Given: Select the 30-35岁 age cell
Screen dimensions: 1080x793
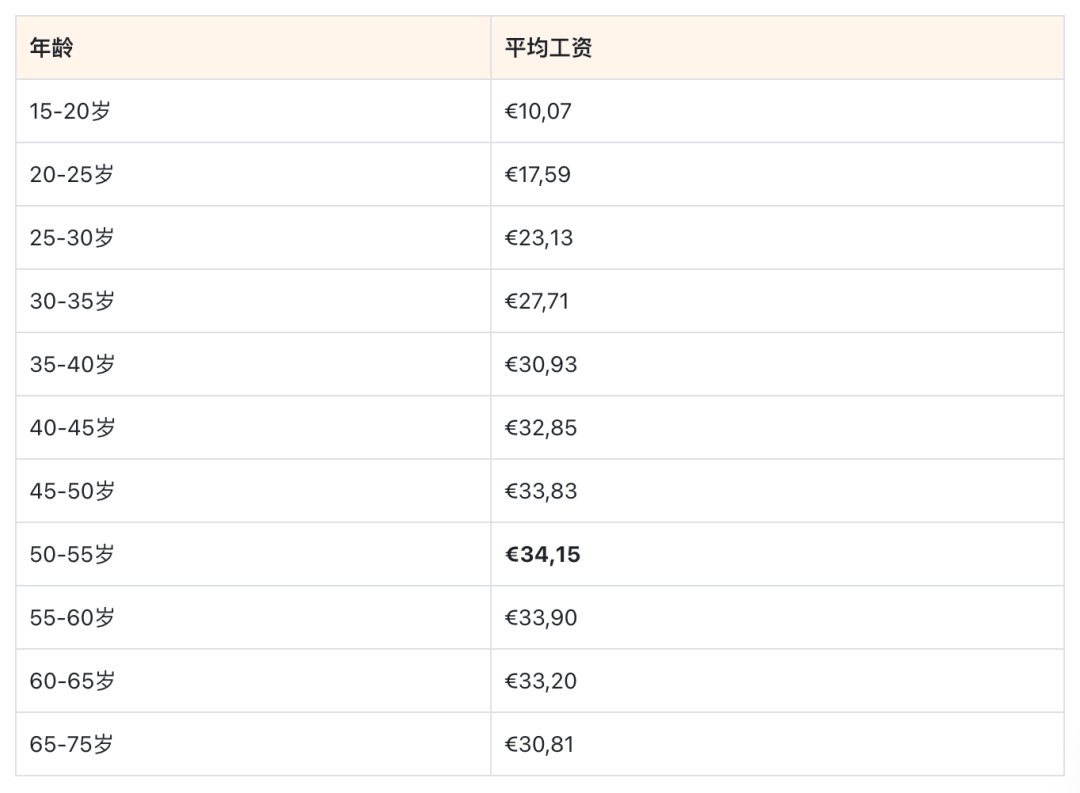Looking at the screenshot, I should click(72, 301).
